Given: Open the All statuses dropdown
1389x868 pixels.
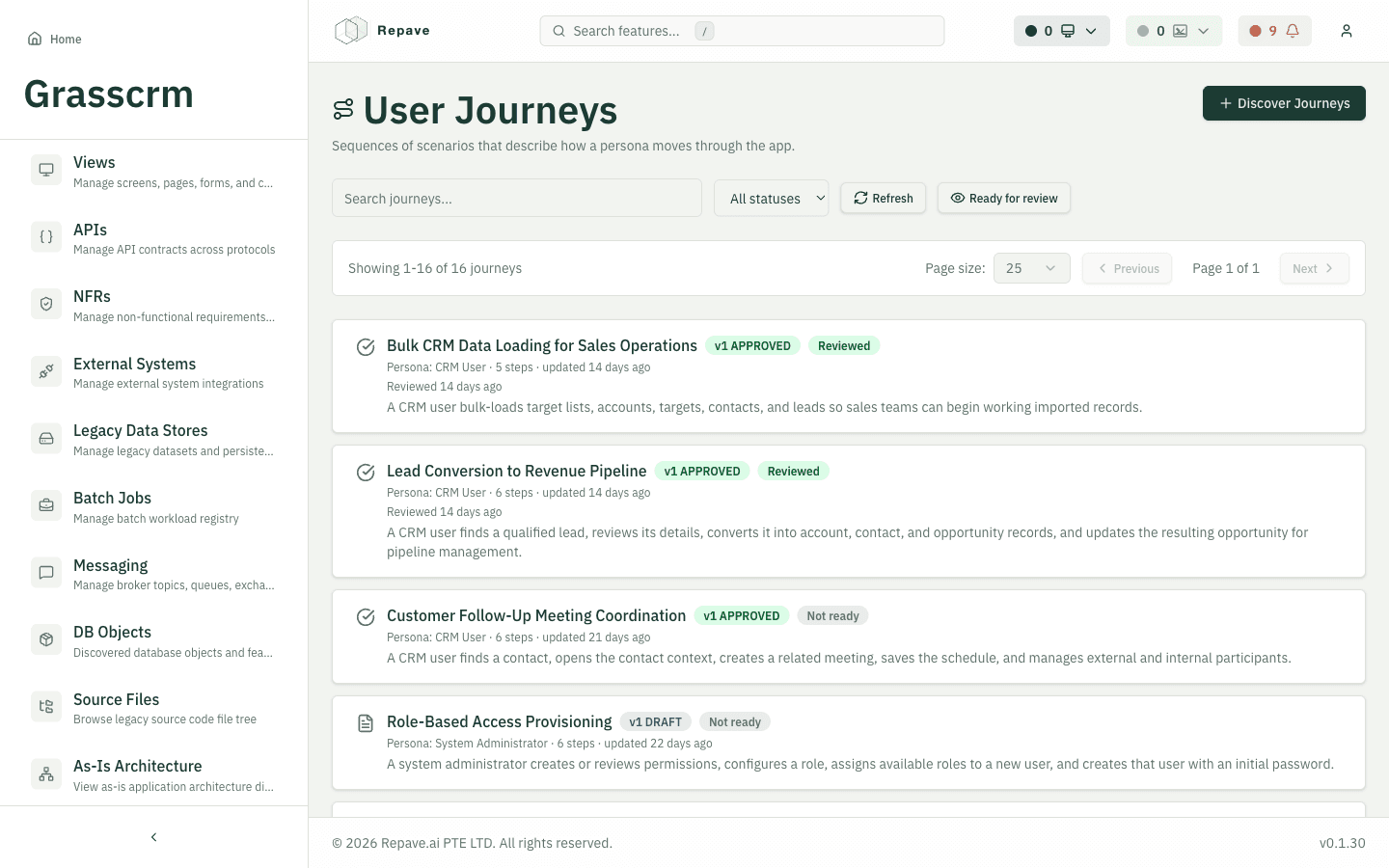Looking at the screenshot, I should [x=771, y=198].
